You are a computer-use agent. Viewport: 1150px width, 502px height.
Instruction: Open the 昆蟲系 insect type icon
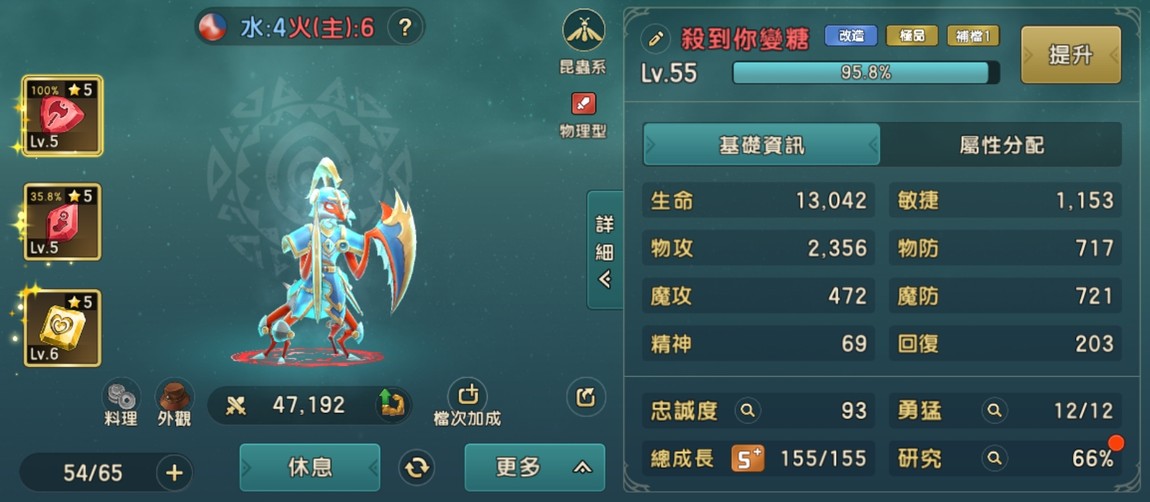point(584,31)
